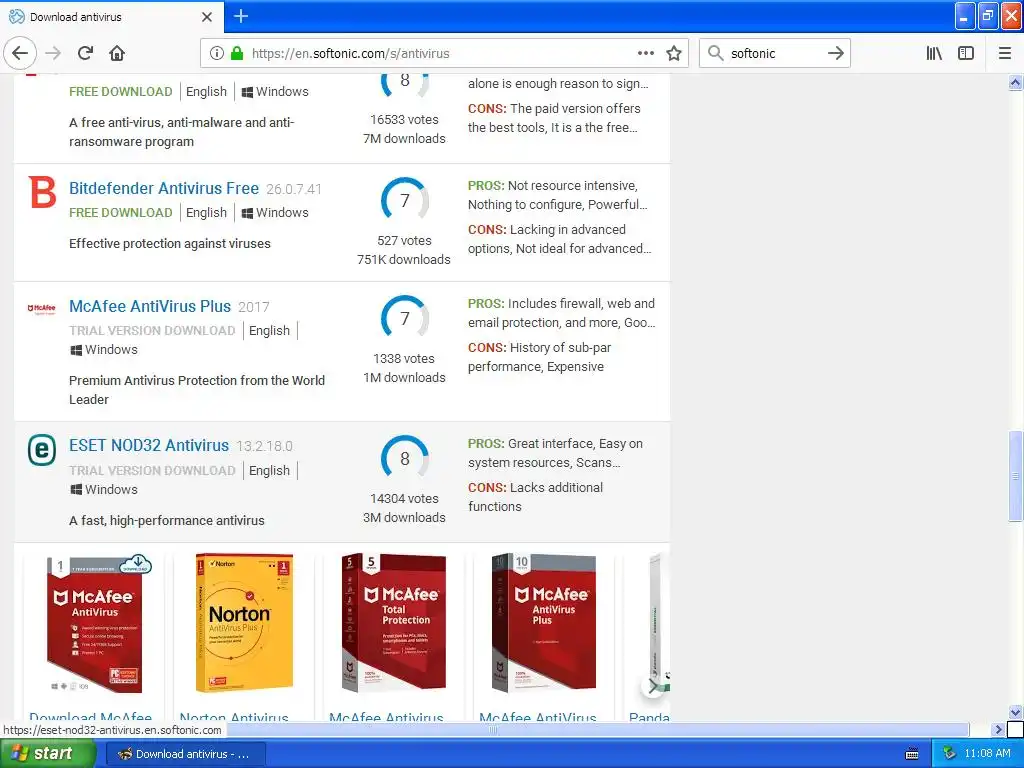View the secure connection padlock
The width and height of the screenshot is (1024, 768).
click(237, 54)
